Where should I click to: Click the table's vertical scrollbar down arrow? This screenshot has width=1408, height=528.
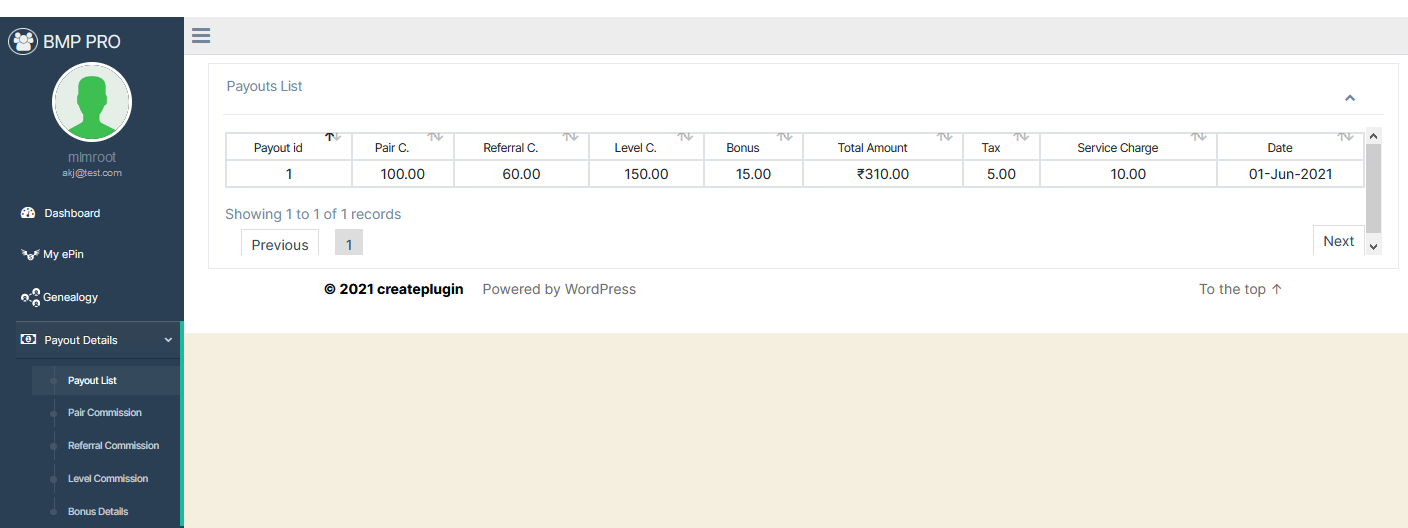point(1373,246)
